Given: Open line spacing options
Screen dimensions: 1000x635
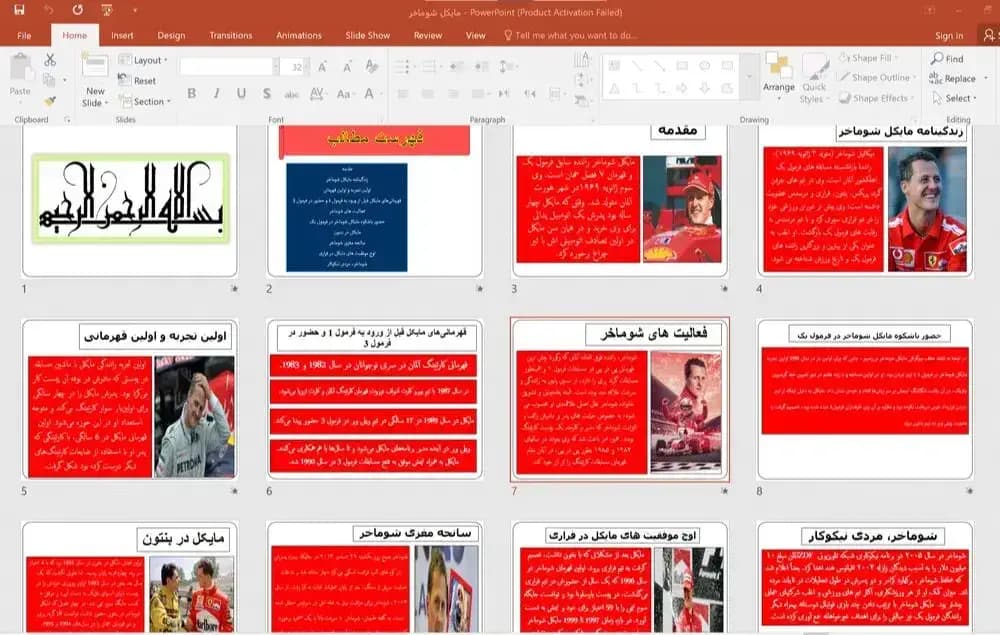Looking at the screenshot, I should point(508,66).
